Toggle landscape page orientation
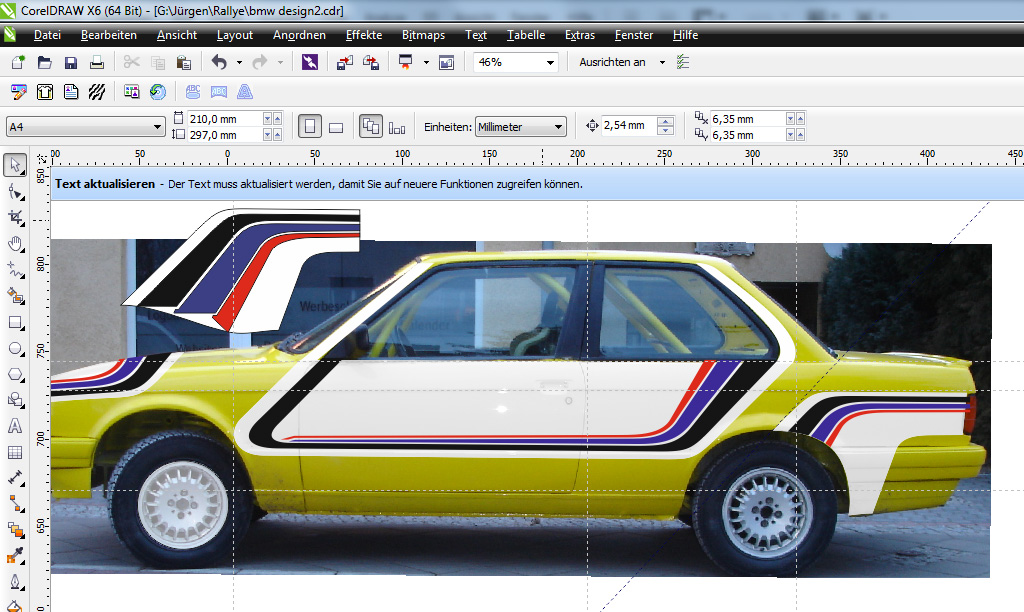1024x612 pixels. tap(336, 127)
